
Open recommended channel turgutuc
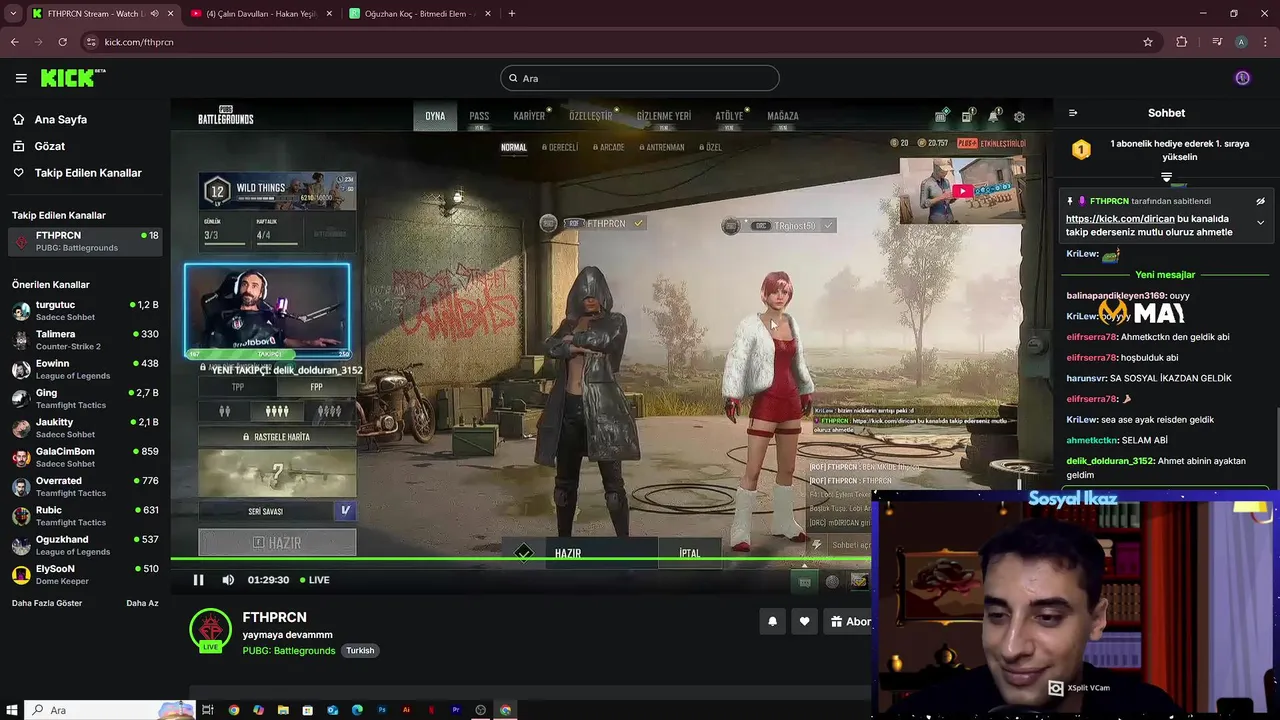(x=85, y=310)
